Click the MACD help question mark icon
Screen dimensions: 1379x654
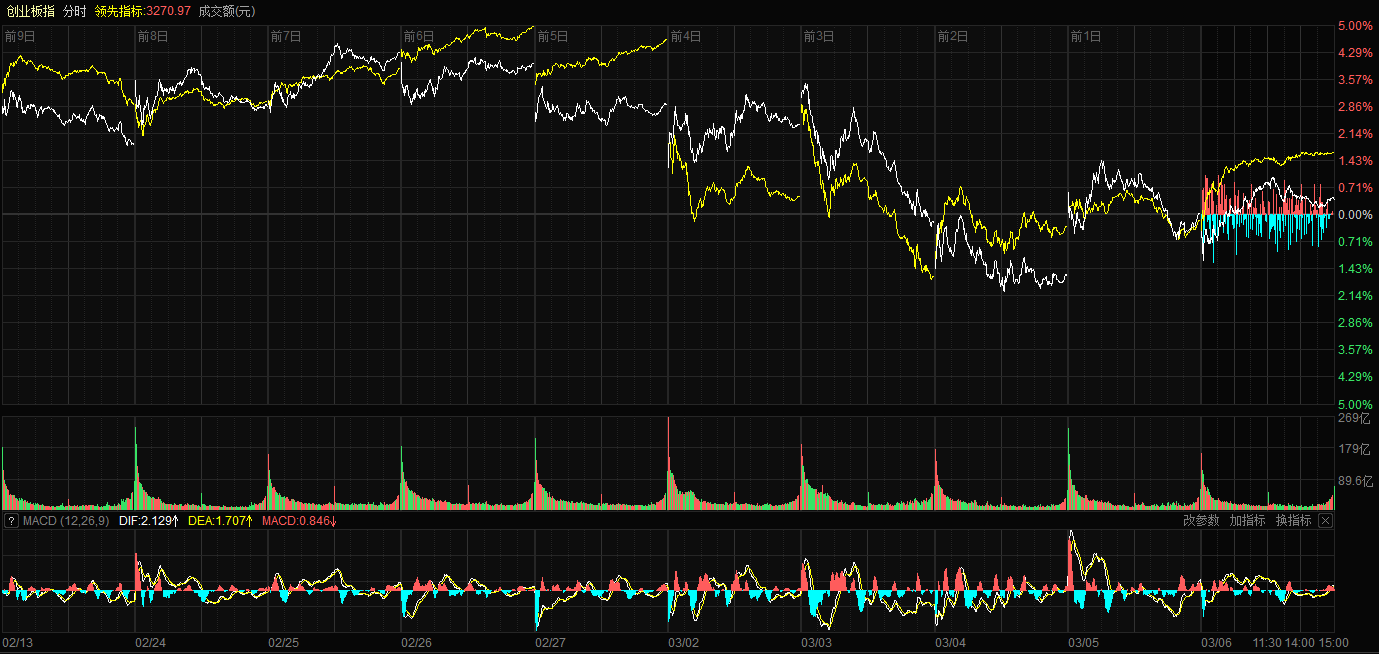tap(11, 521)
